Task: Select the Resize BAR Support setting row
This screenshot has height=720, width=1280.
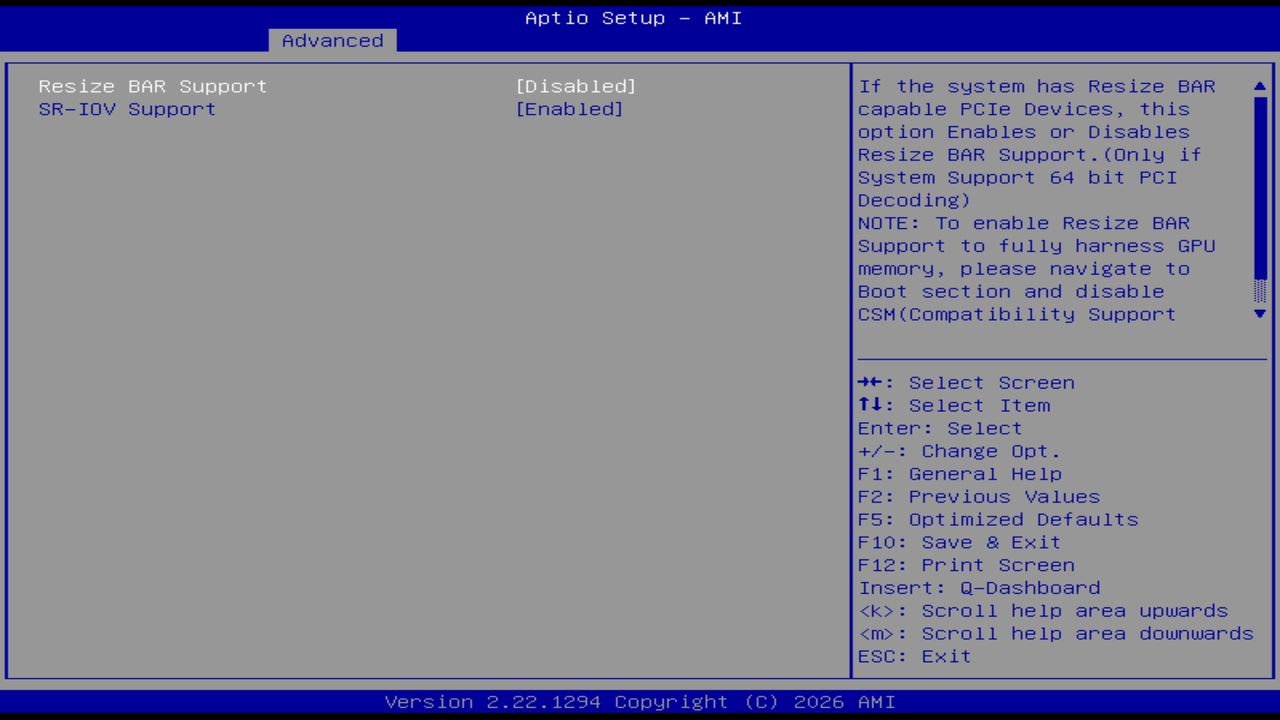Action: pos(152,86)
